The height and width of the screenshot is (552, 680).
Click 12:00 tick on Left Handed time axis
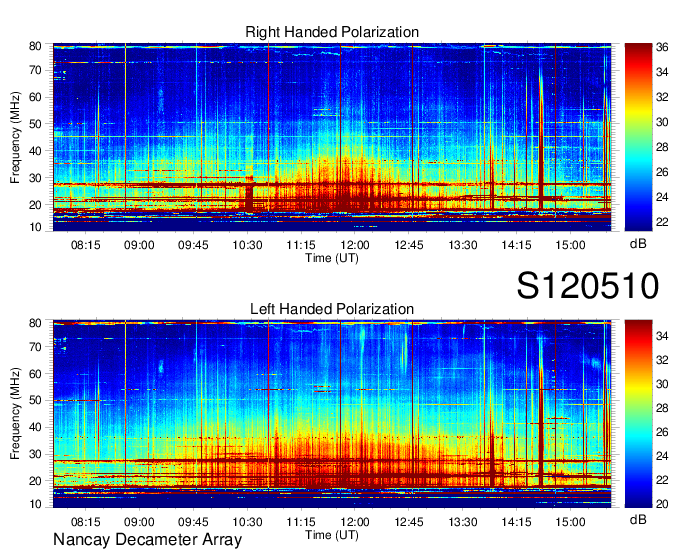point(355,522)
